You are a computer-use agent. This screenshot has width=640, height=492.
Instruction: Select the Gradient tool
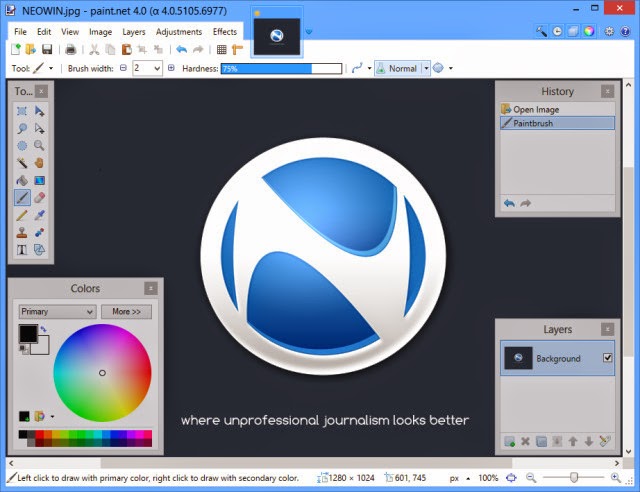pos(39,180)
